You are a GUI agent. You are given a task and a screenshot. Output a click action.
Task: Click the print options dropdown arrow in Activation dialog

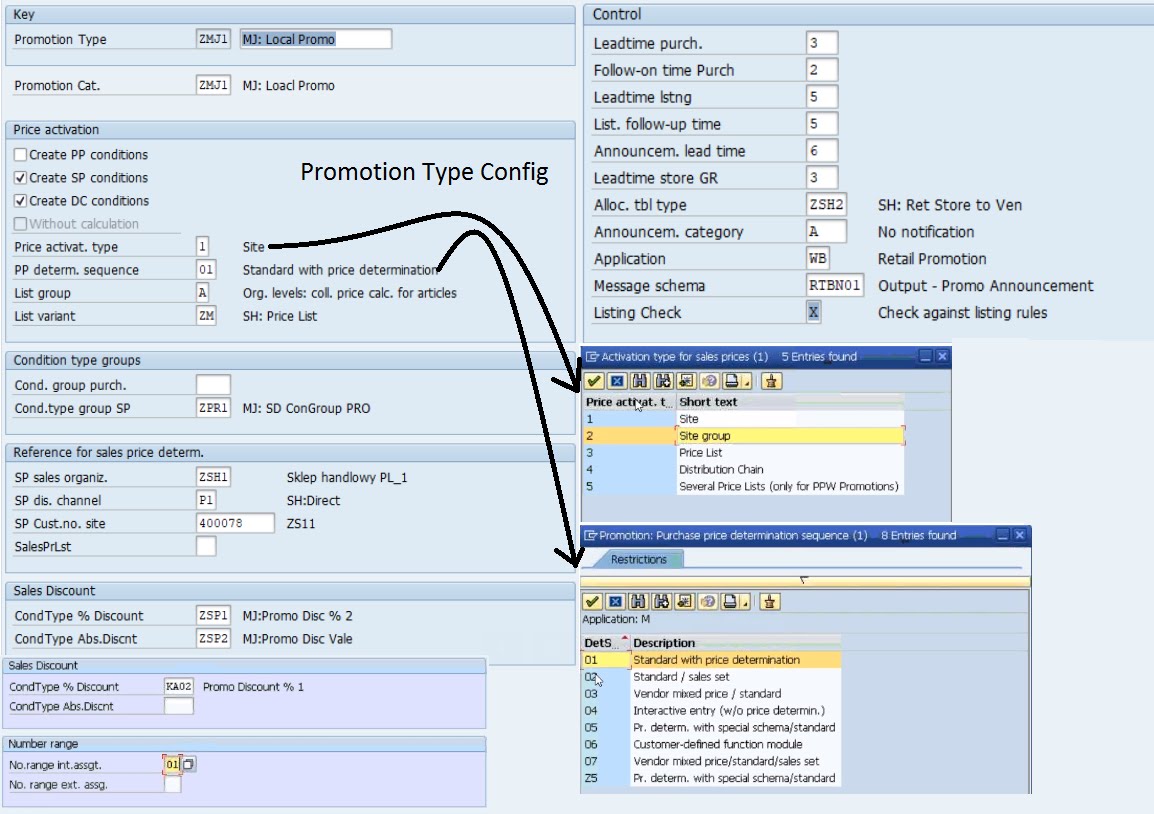(x=747, y=381)
